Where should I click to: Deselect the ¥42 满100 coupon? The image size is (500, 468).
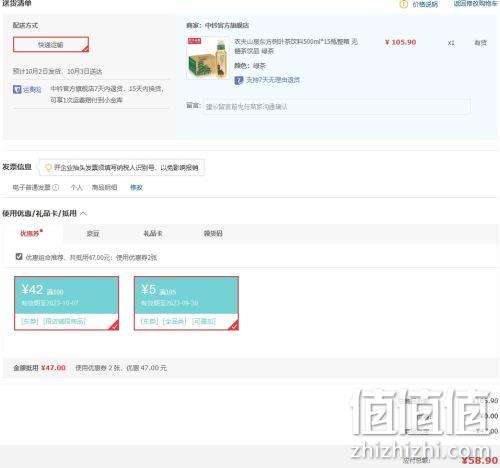66,303
